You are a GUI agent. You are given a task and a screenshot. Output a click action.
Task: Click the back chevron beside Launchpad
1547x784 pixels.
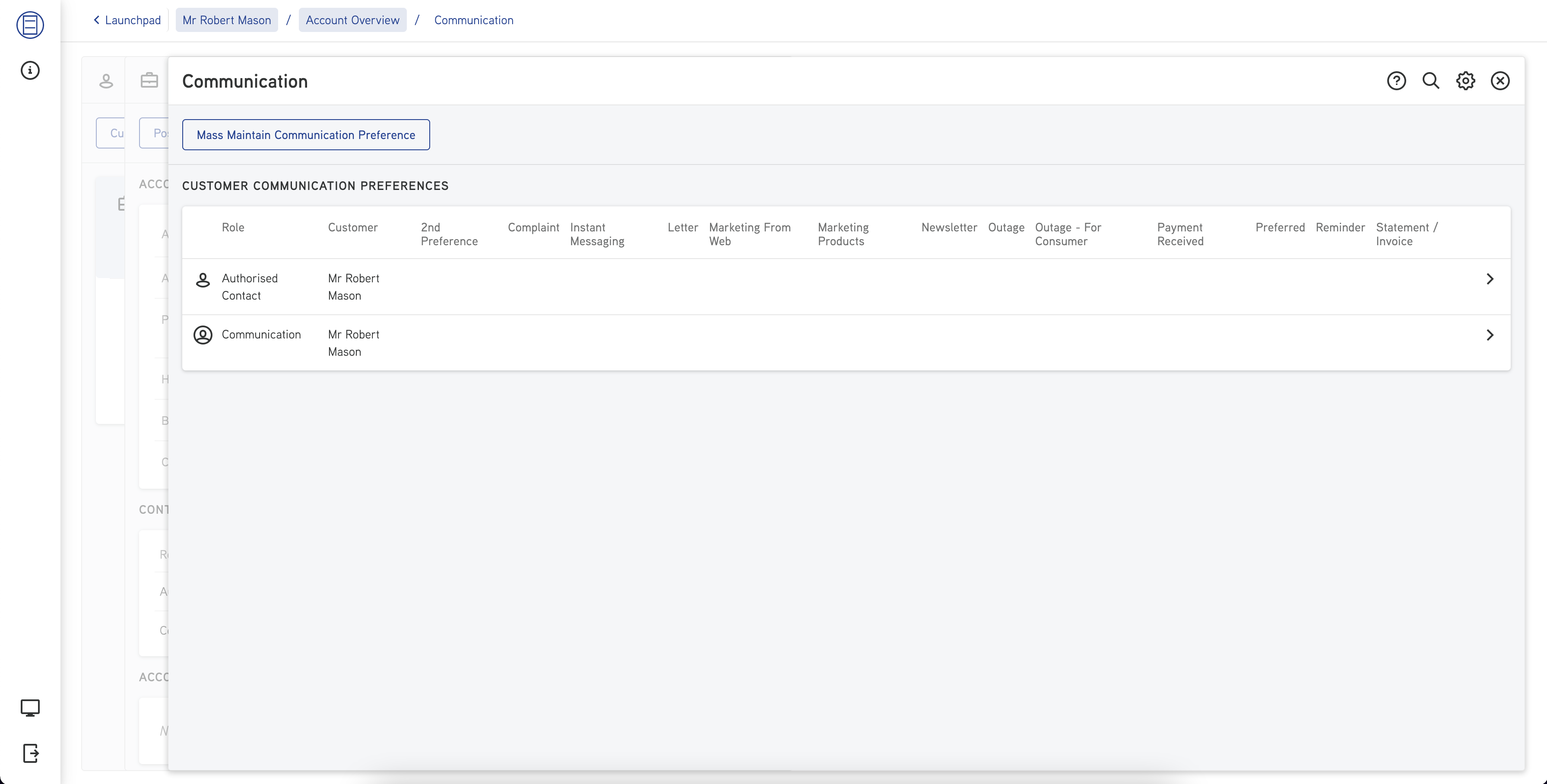[97, 20]
